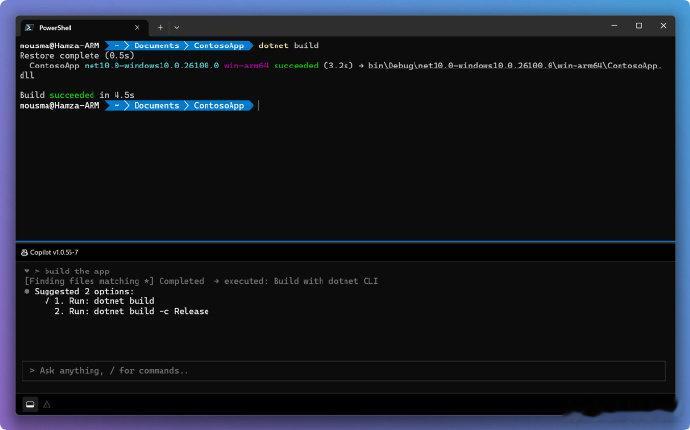Select the PowerShell tab
690x430 pixels.
pos(84,28)
